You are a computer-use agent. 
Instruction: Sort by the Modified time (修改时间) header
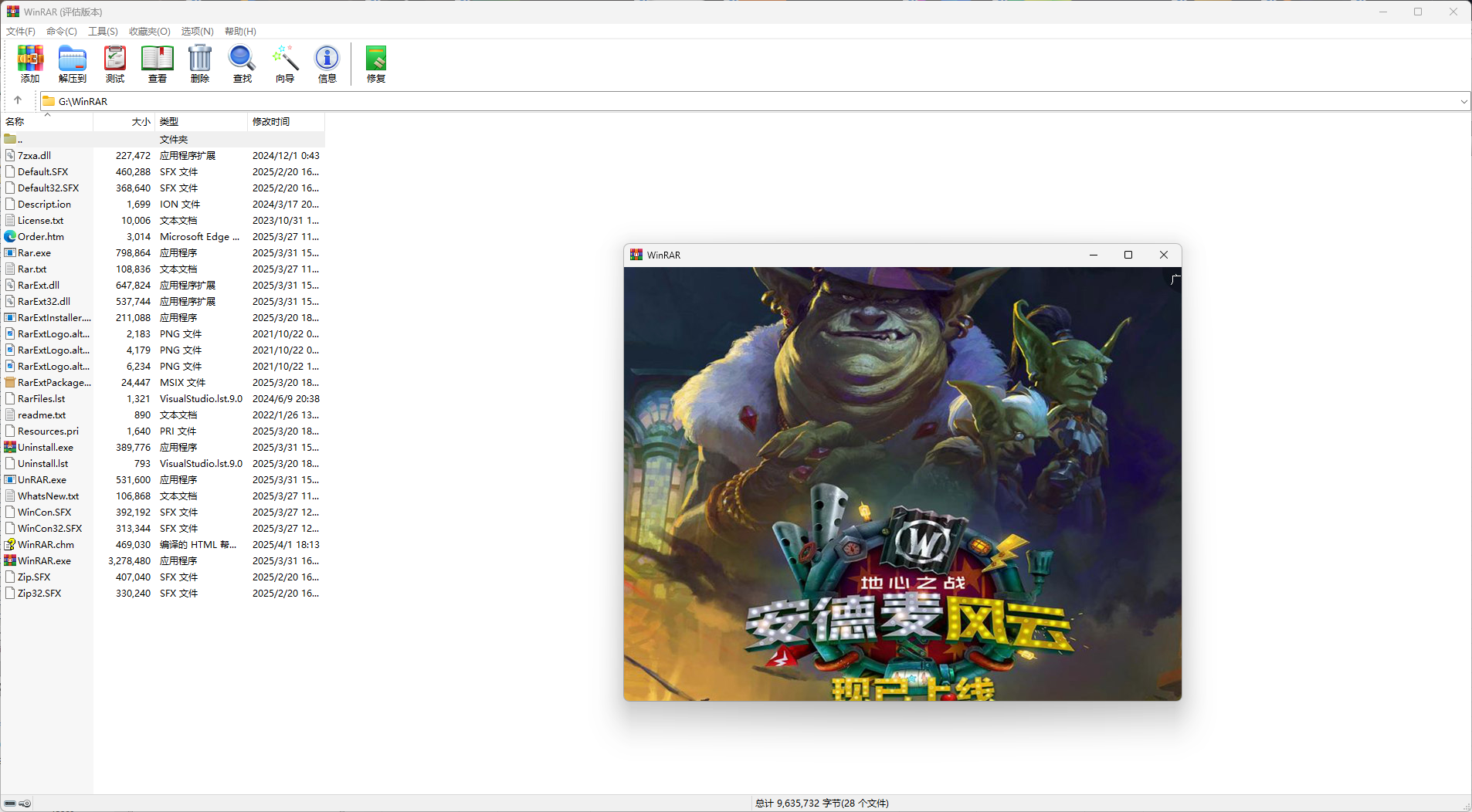coord(286,121)
